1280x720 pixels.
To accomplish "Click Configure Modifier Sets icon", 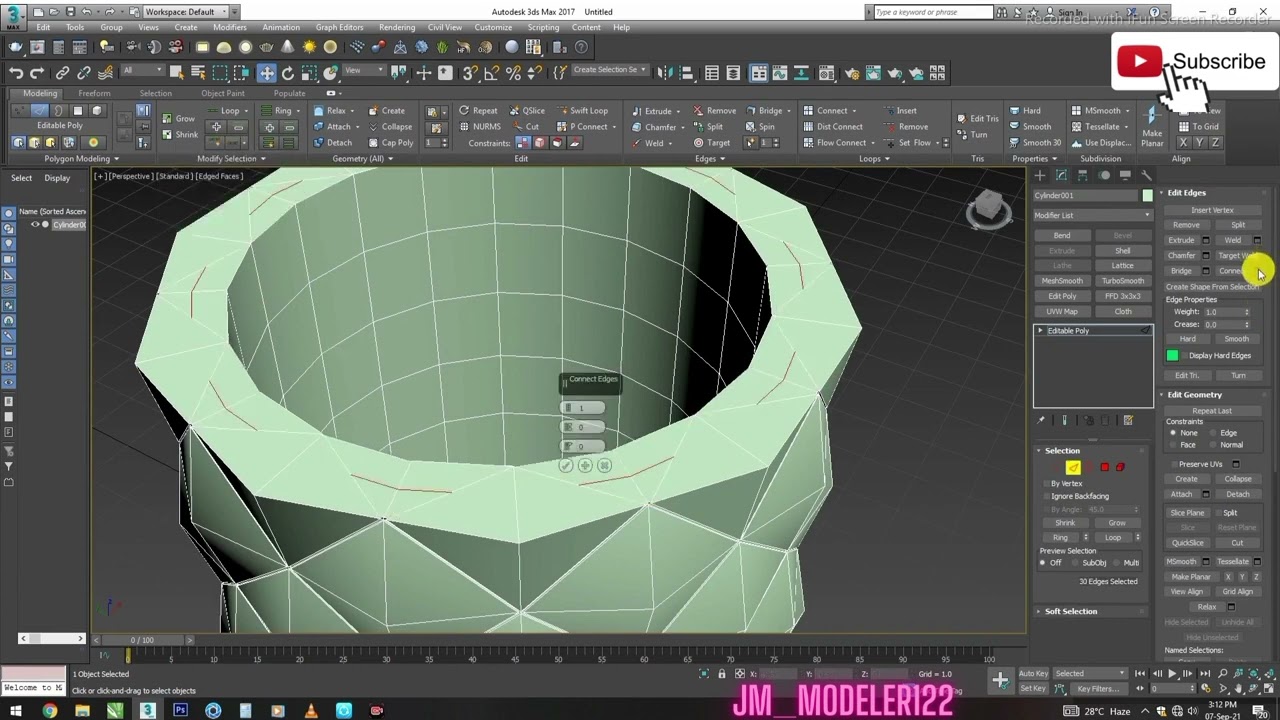I will [1128, 421].
